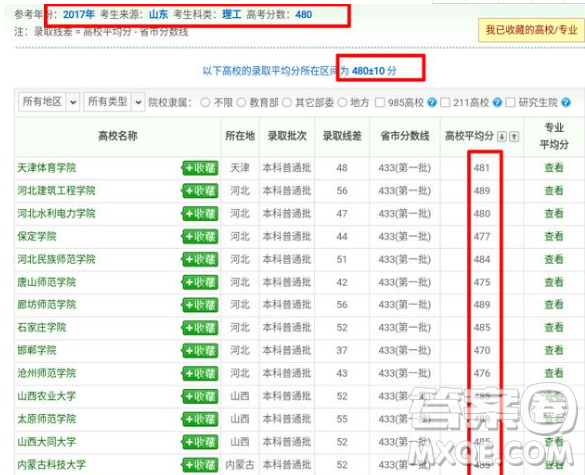Click +收藏 for 山西农业大学
The height and width of the screenshot is (475, 585).
pyautogui.click(x=200, y=397)
